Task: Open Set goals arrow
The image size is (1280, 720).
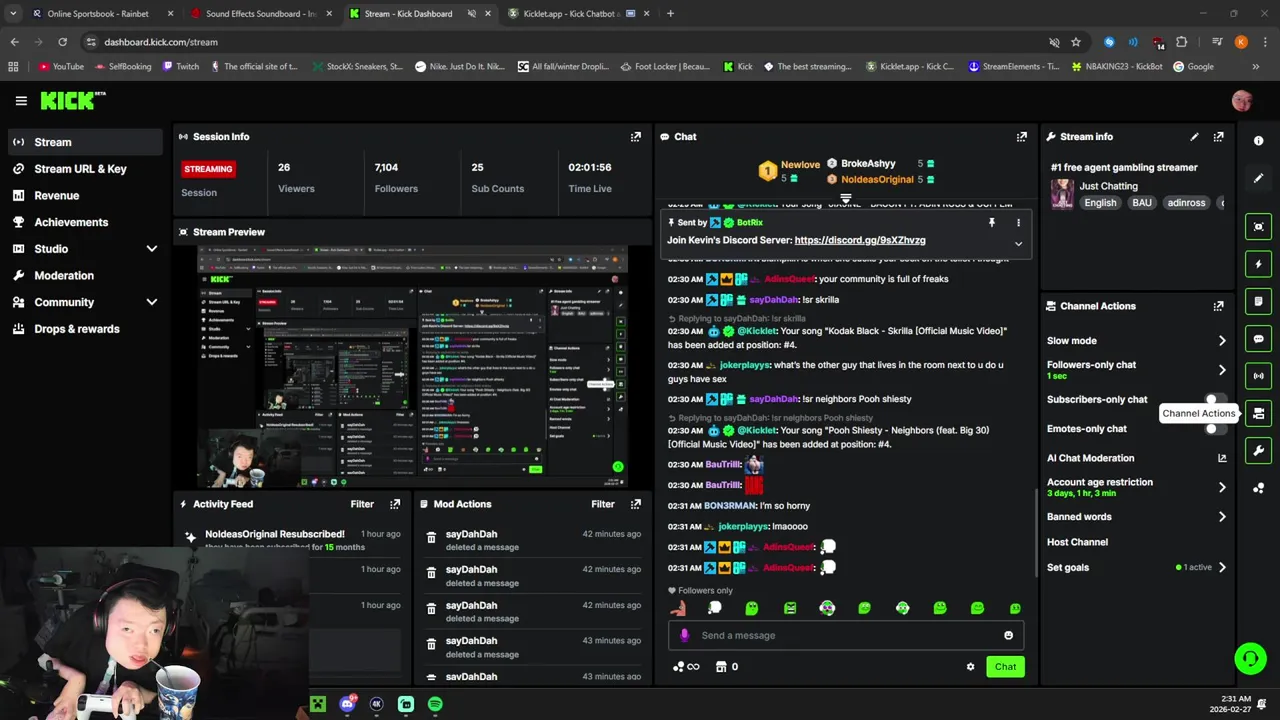Action: tap(1222, 567)
